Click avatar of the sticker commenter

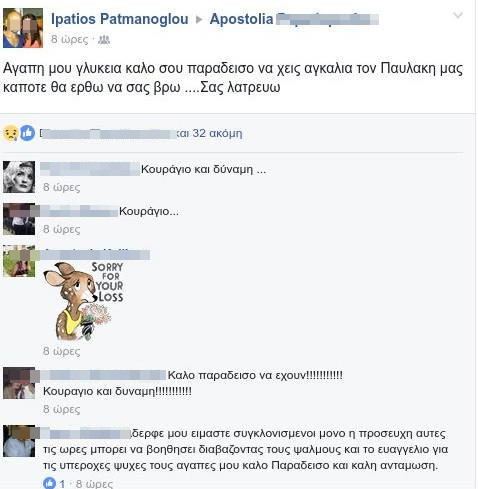(19, 261)
